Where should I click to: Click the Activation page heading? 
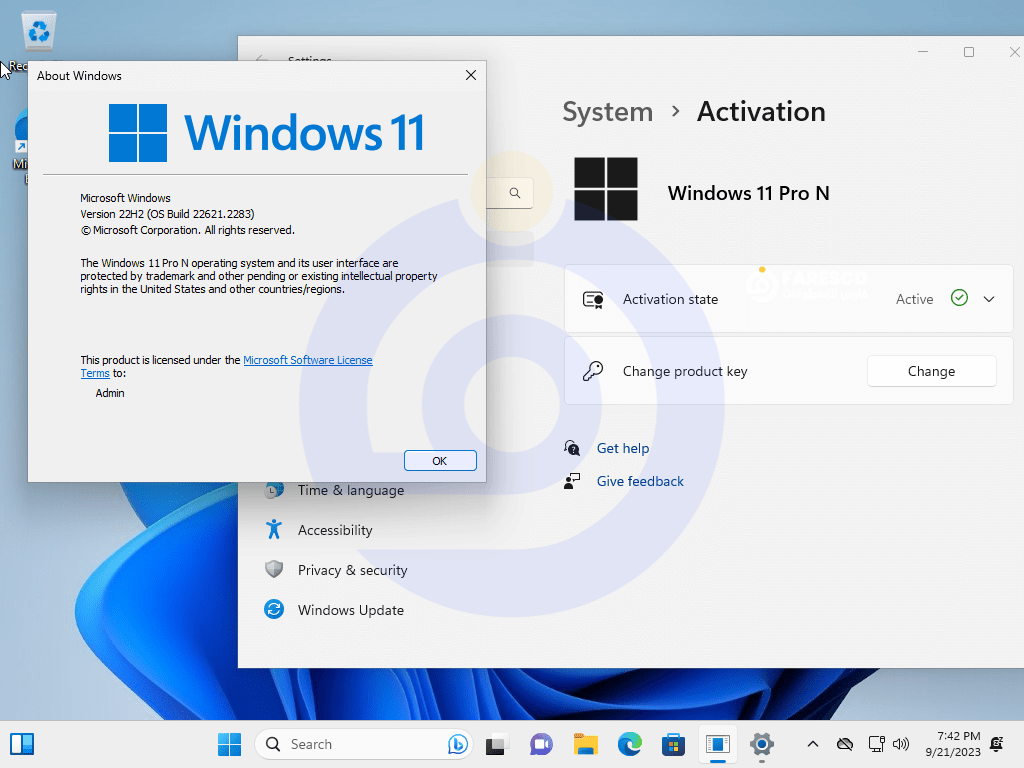[x=761, y=112]
